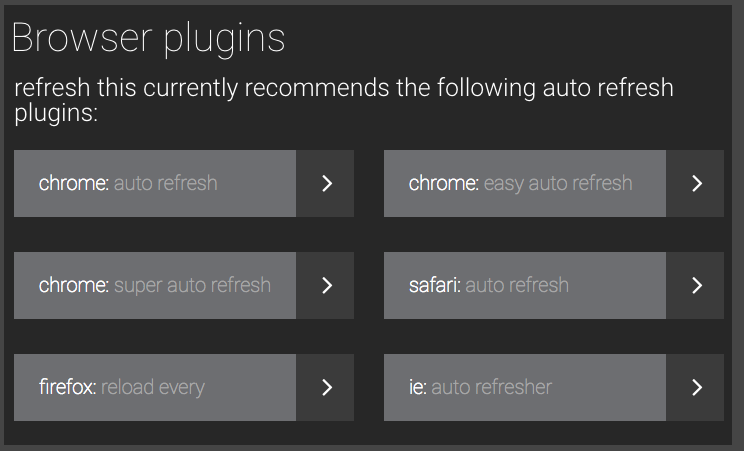Click the "safari:" browser name text
744x451 pixels.
(435, 285)
